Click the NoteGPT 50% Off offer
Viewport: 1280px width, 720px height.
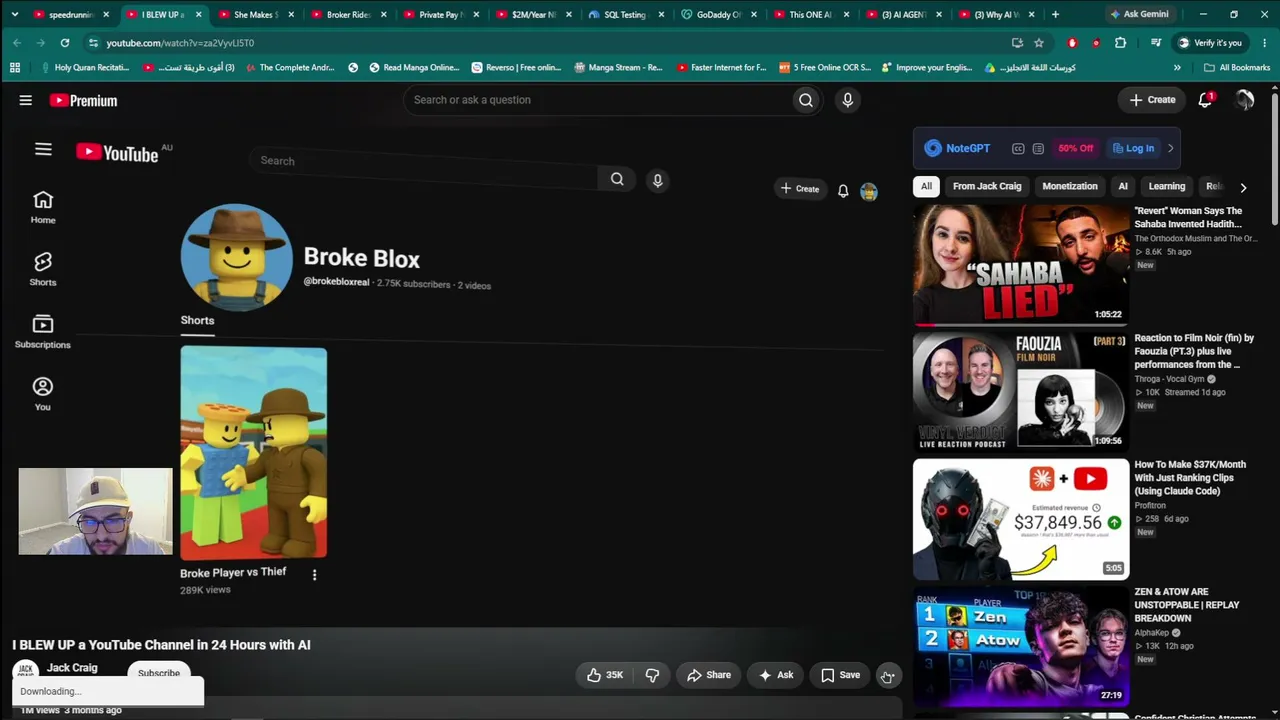(x=1076, y=148)
